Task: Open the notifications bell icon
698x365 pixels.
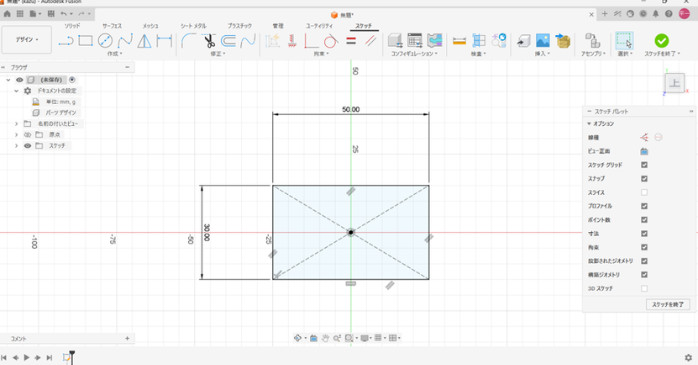Action: 656,14
